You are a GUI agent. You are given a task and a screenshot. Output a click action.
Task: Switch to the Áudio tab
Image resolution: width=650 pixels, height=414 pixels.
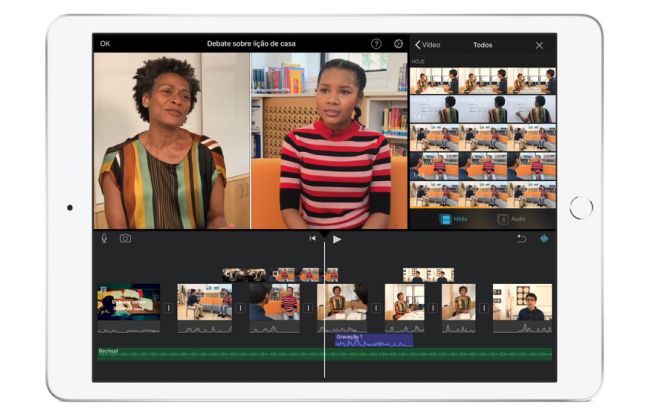tap(511, 219)
